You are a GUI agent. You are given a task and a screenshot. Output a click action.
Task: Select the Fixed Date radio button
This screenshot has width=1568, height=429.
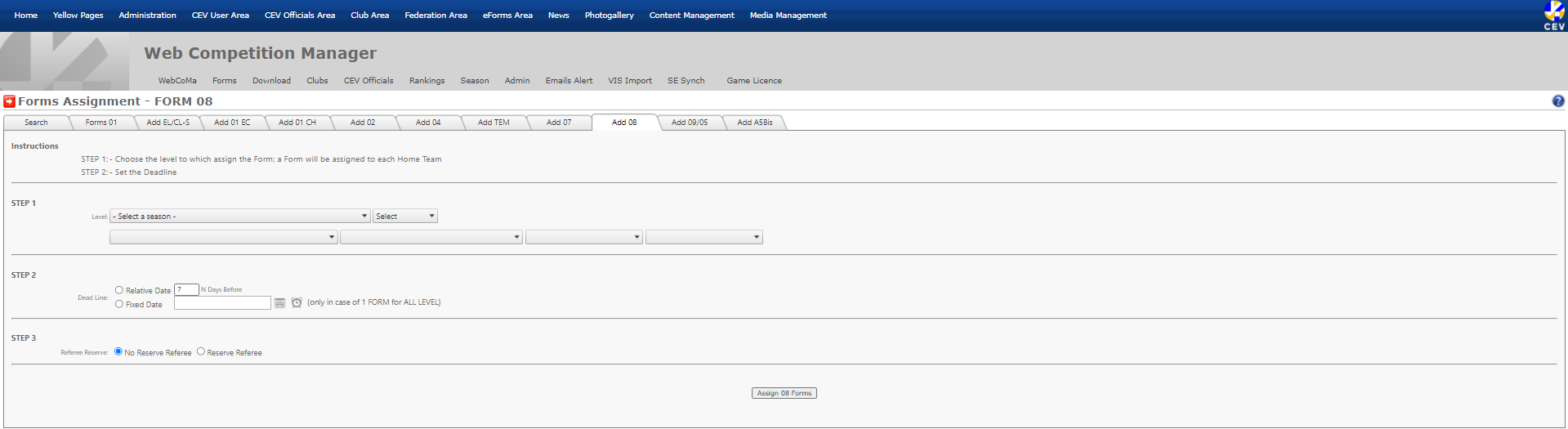pyautogui.click(x=119, y=304)
